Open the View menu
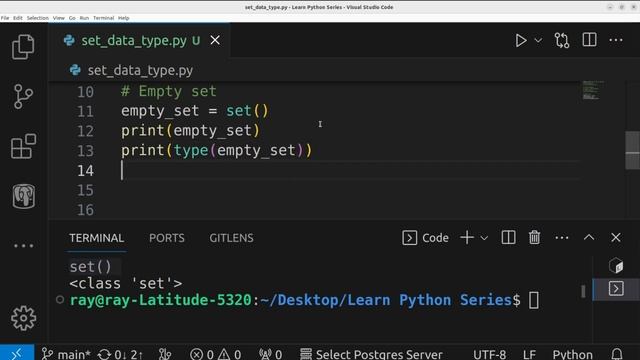640x360 pixels. click(x=59, y=18)
